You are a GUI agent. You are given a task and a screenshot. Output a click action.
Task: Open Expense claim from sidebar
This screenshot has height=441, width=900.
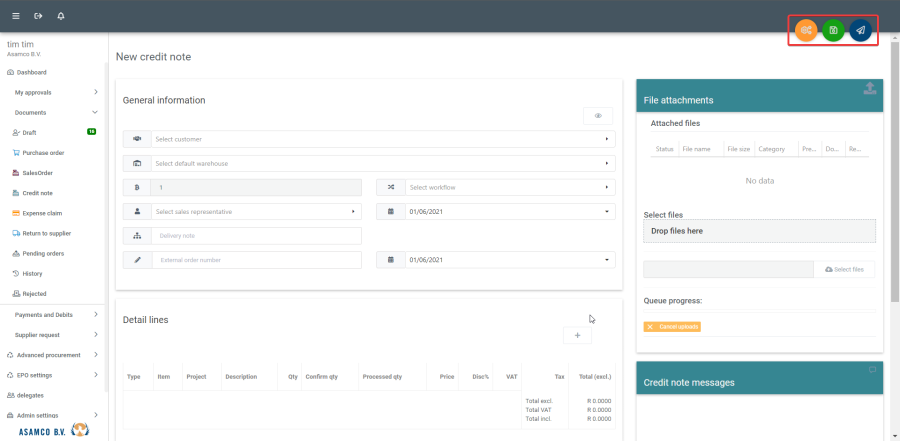42,213
